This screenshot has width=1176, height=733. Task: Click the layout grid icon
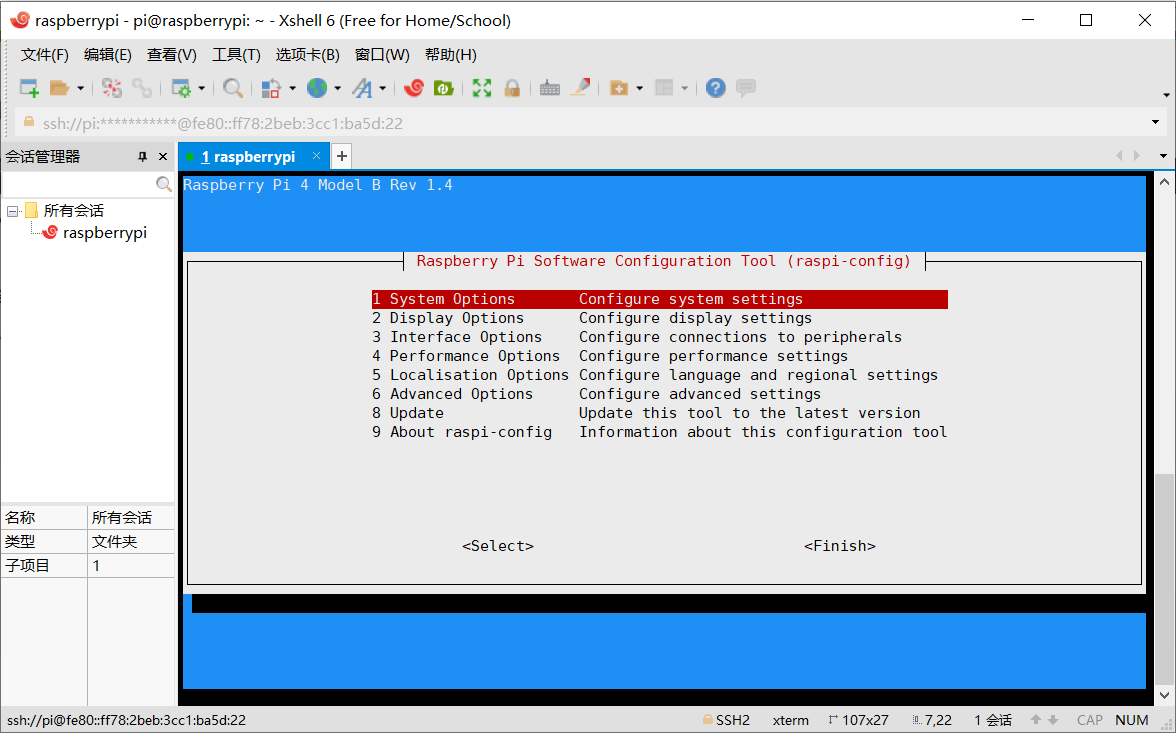[x=664, y=88]
